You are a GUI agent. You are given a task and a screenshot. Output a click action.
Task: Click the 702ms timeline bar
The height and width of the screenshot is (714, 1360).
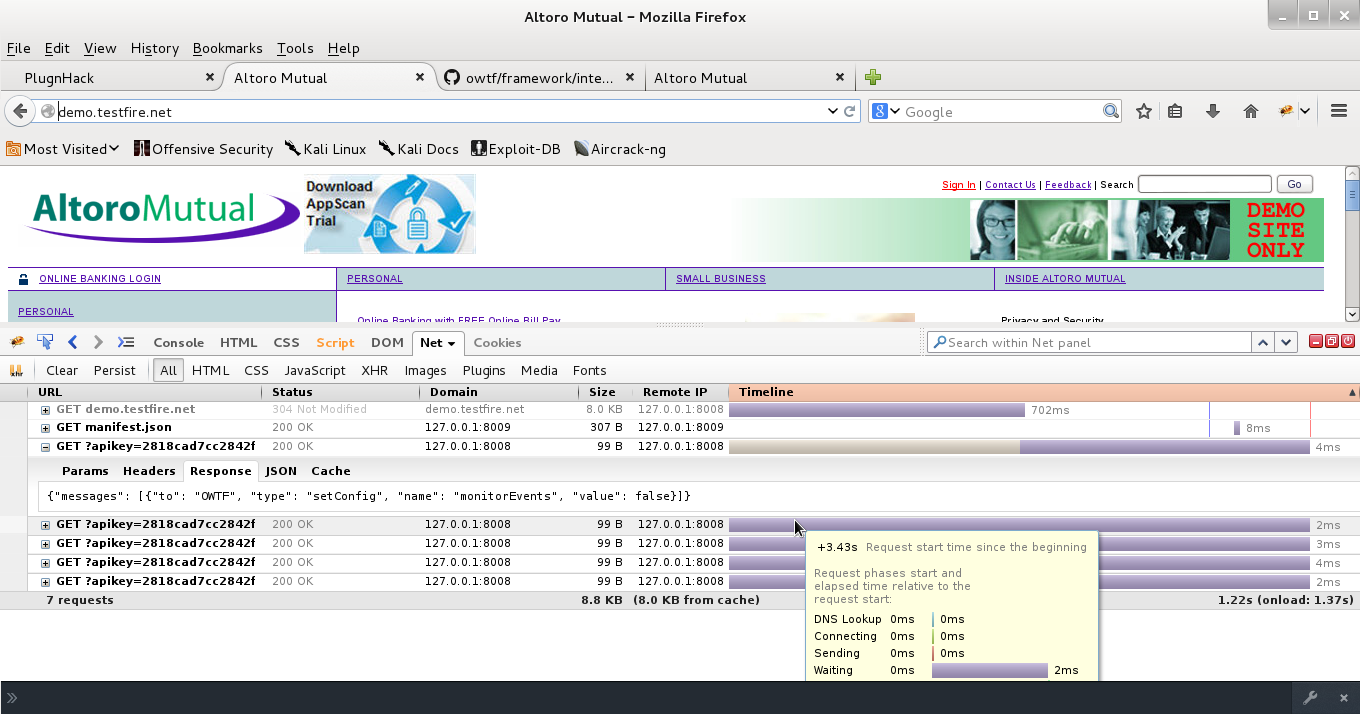[877, 410]
